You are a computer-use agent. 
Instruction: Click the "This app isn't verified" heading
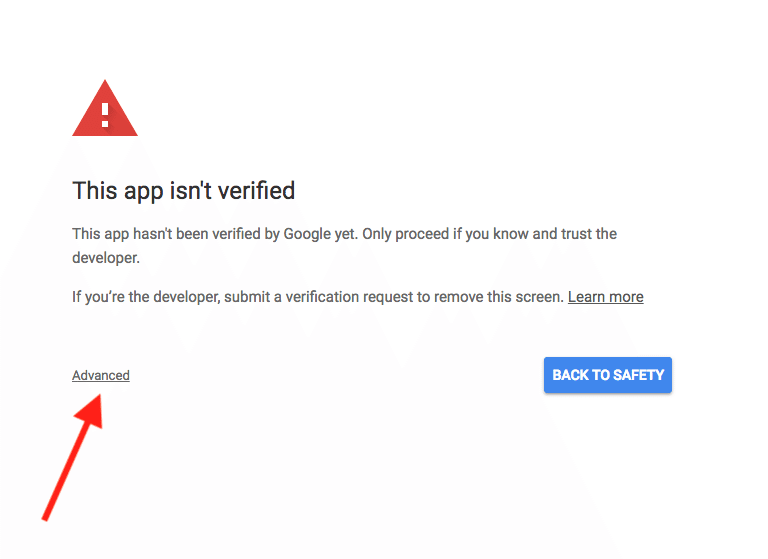184,191
